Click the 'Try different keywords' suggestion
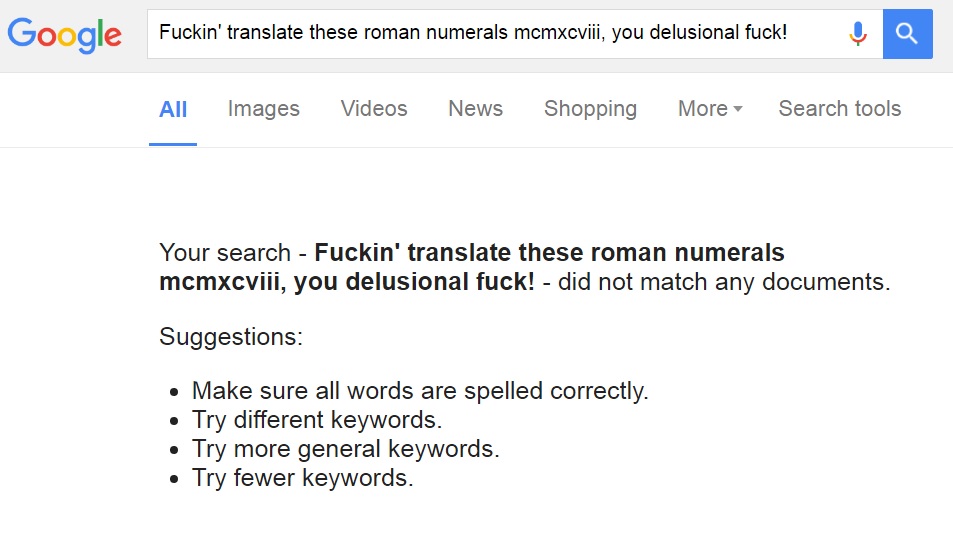The width and height of the screenshot is (953, 555). (x=317, y=419)
